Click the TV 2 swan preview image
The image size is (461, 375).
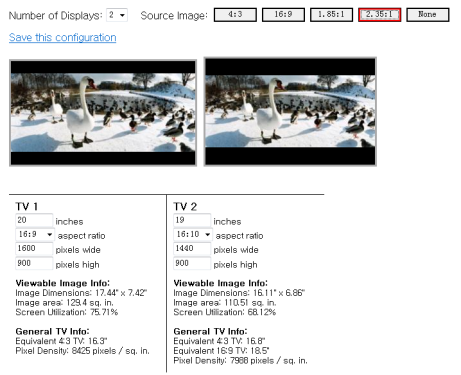coord(290,112)
